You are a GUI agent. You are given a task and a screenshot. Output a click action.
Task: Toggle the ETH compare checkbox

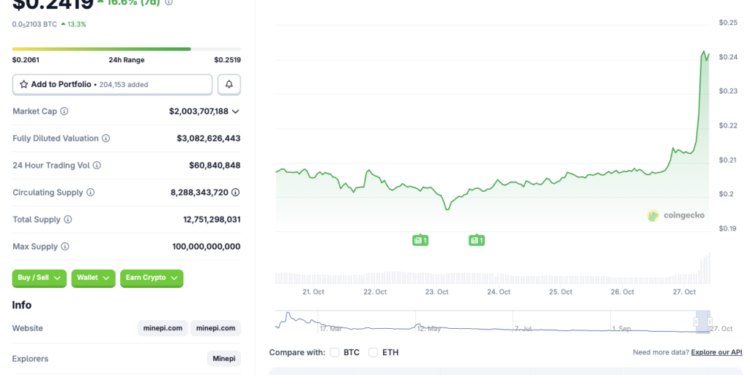(373, 353)
